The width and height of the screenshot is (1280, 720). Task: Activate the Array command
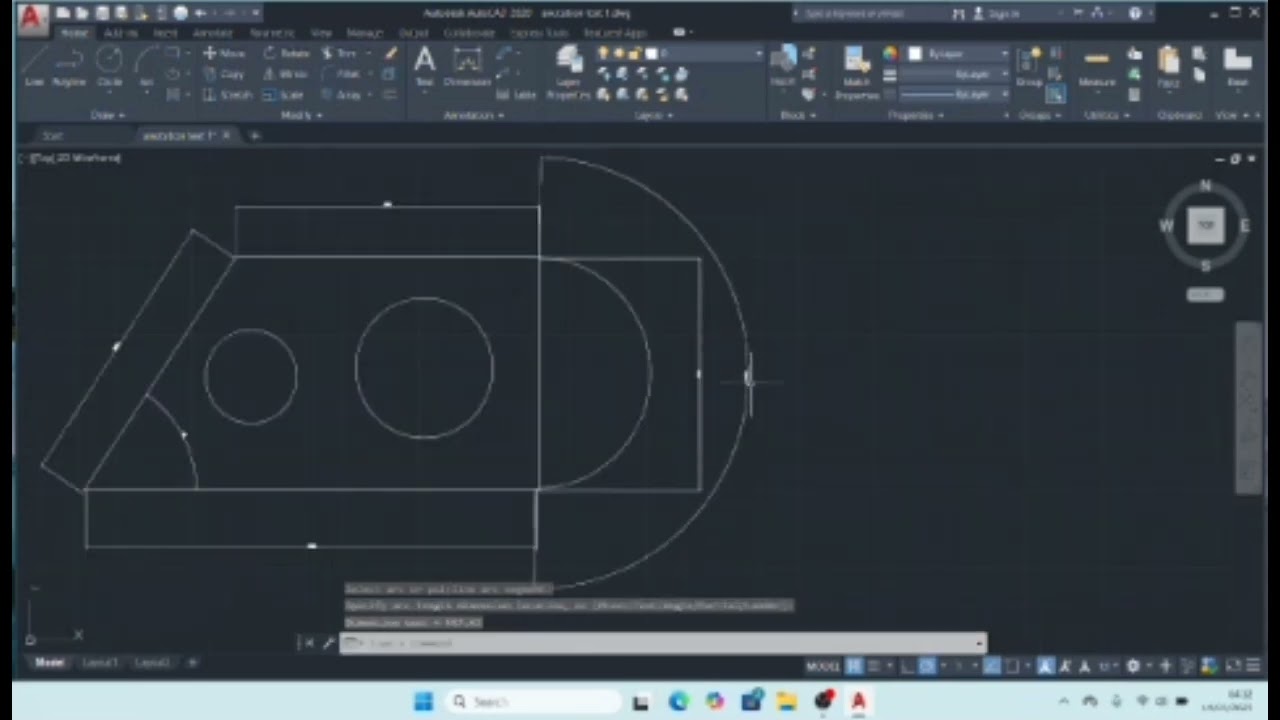click(x=341, y=95)
